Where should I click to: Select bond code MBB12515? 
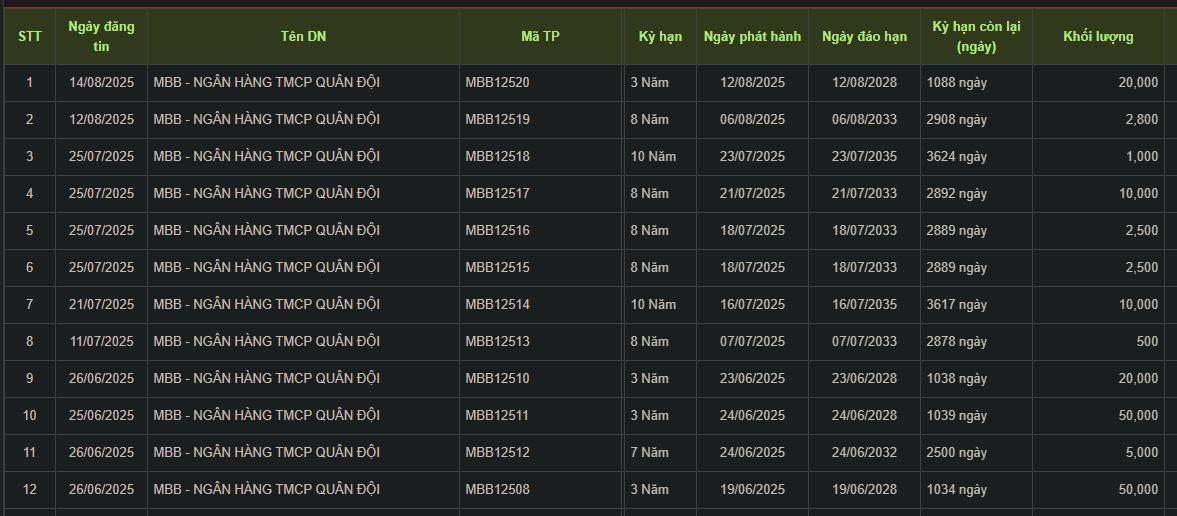point(497,267)
